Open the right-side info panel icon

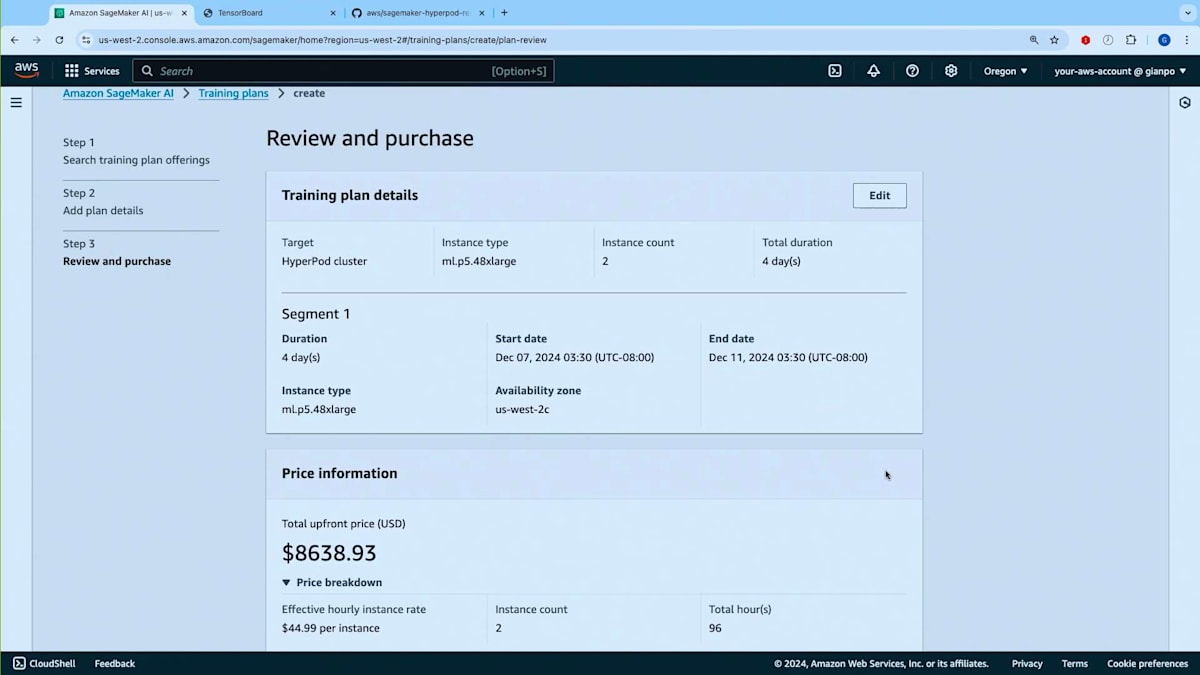pos(1185,102)
